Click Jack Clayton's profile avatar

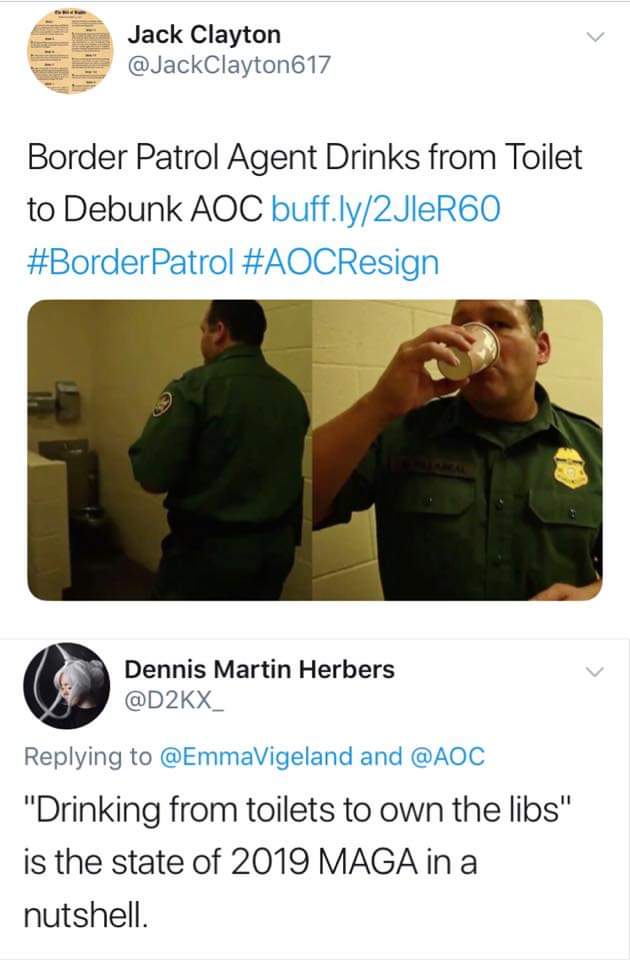[x=67, y=51]
